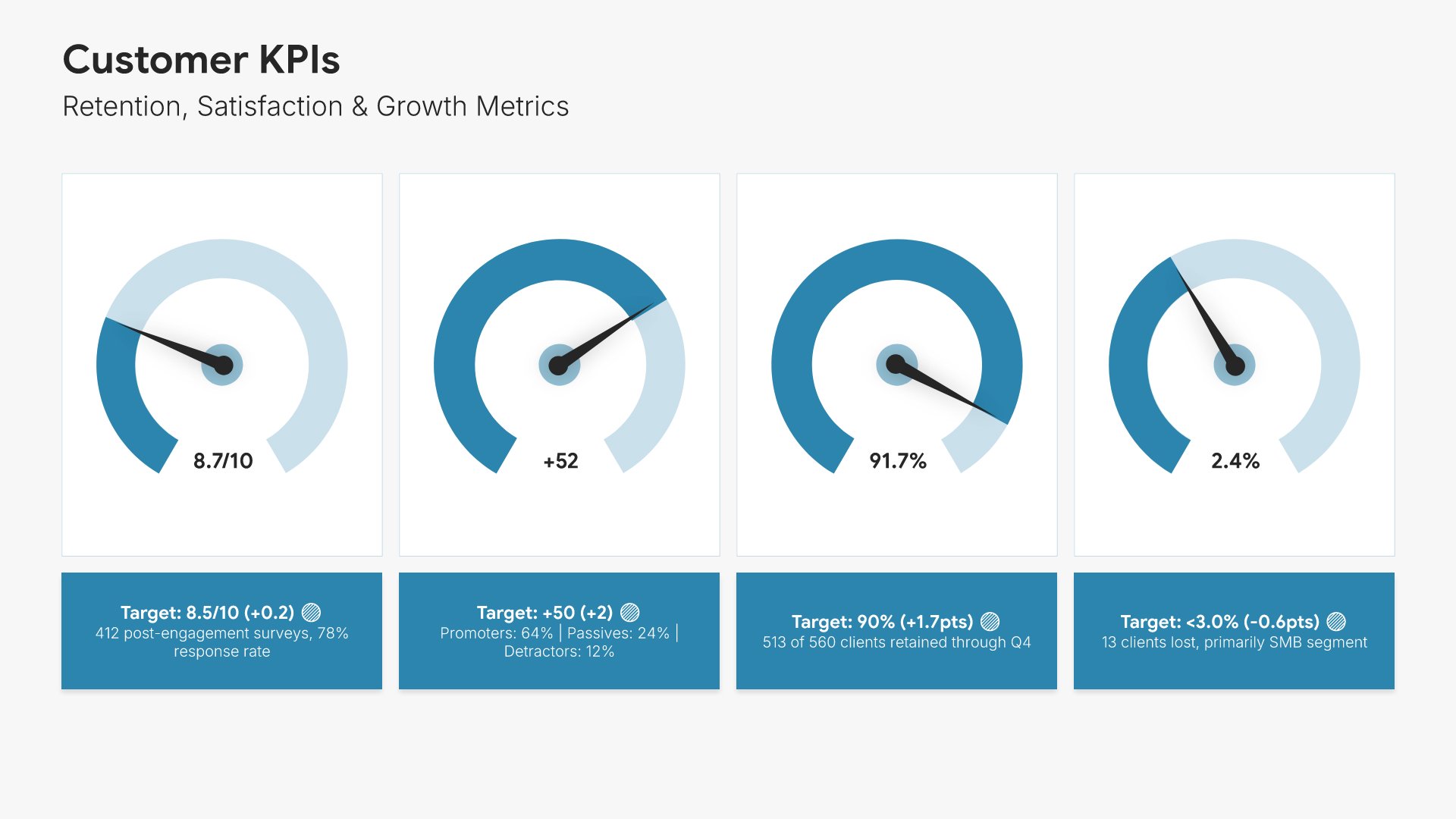Screen dimensions: 1456x819
Task: Select the Target: 8.5/10 (+0.2) heading
Action: (207, 612)
